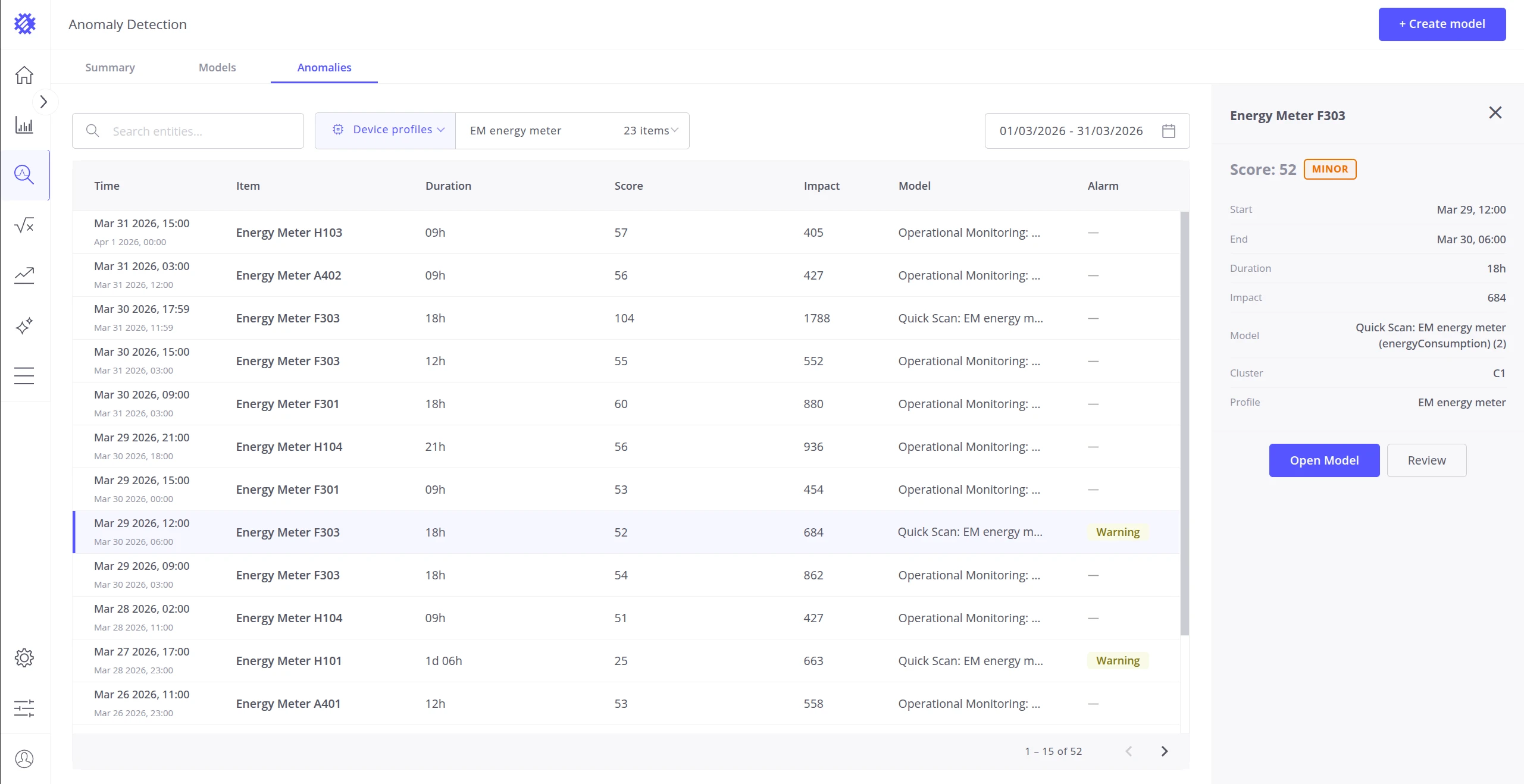The width and height of the screenshot is (1524, 784).
Task: Expand the EM energy meter 23 items dropdown
Action: pos(572,130)
